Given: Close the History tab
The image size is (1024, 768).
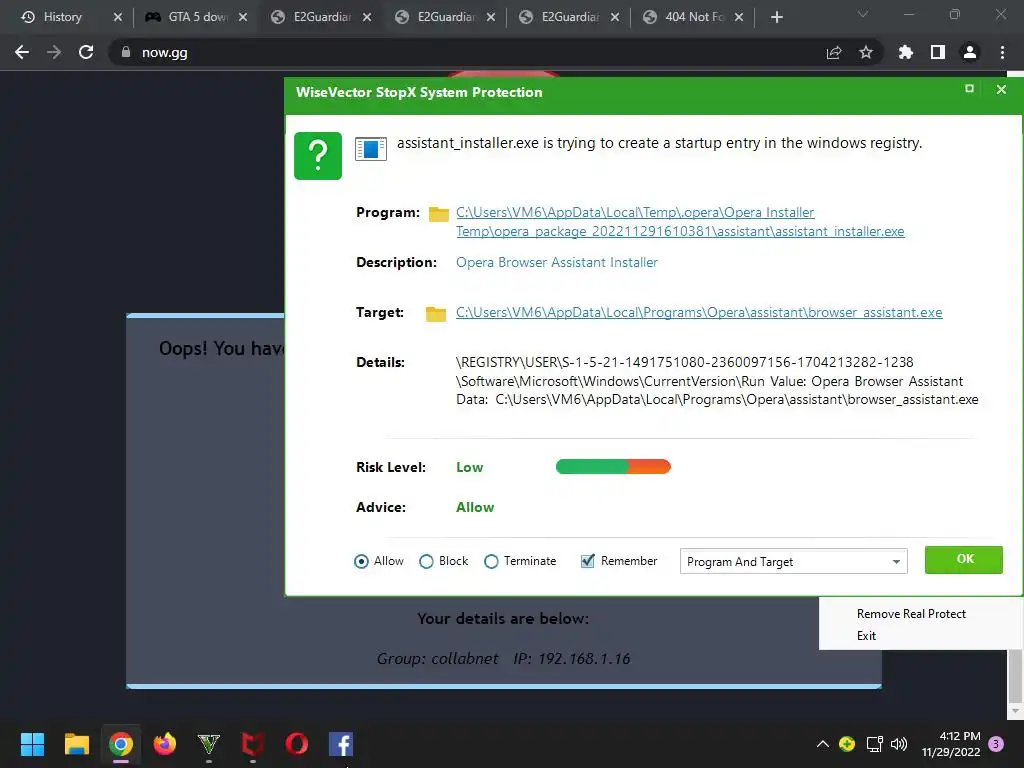Looking at the screenshot, I should [118, 17].
